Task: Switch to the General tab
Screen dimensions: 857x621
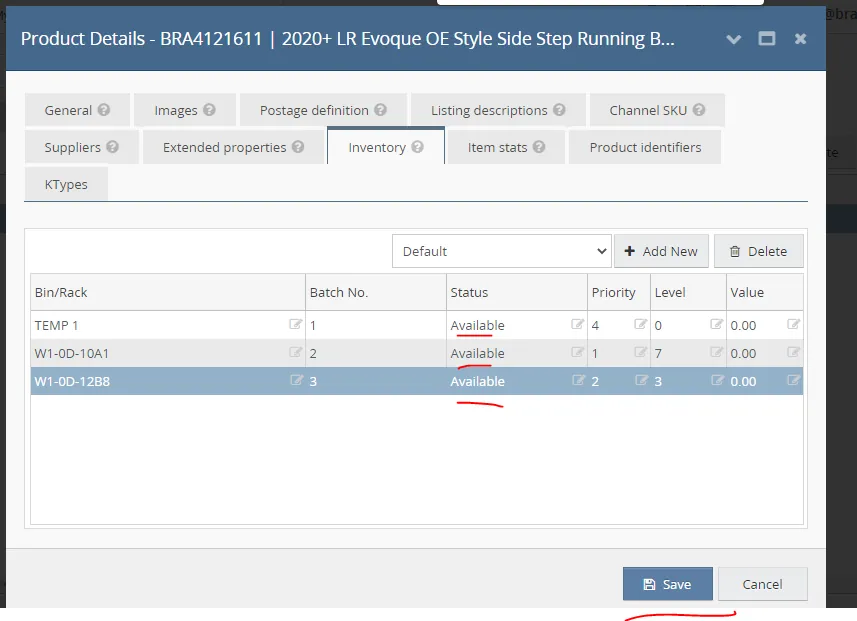Action: tap(77, 110)
